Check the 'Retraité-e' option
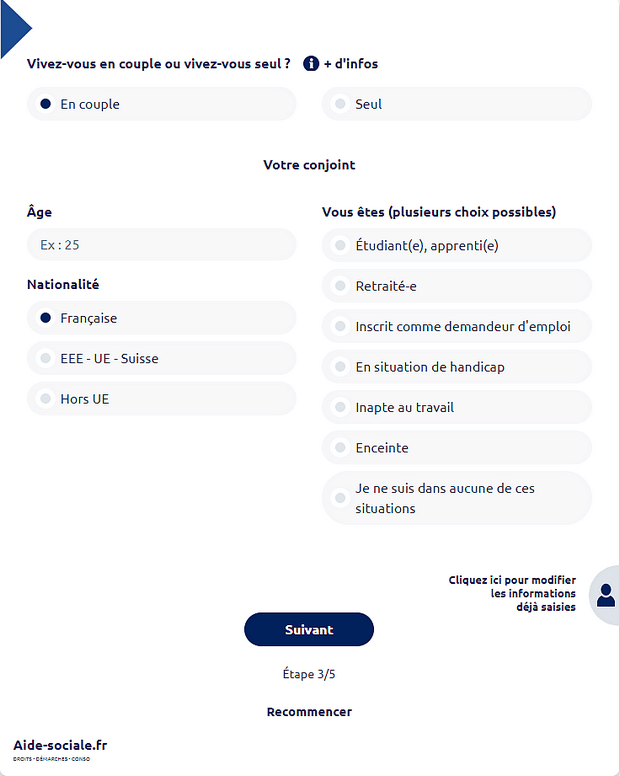The image size is (620, 776). pos(341,286)
